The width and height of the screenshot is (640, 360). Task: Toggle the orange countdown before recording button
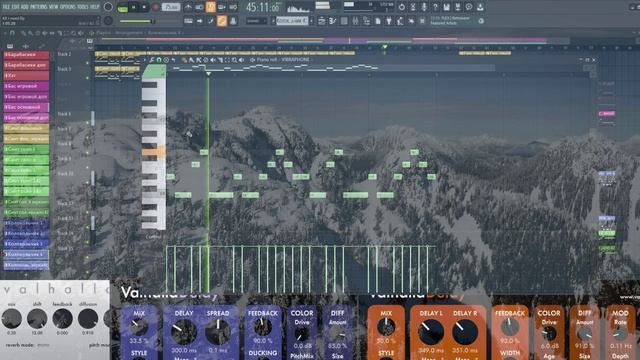211,7
